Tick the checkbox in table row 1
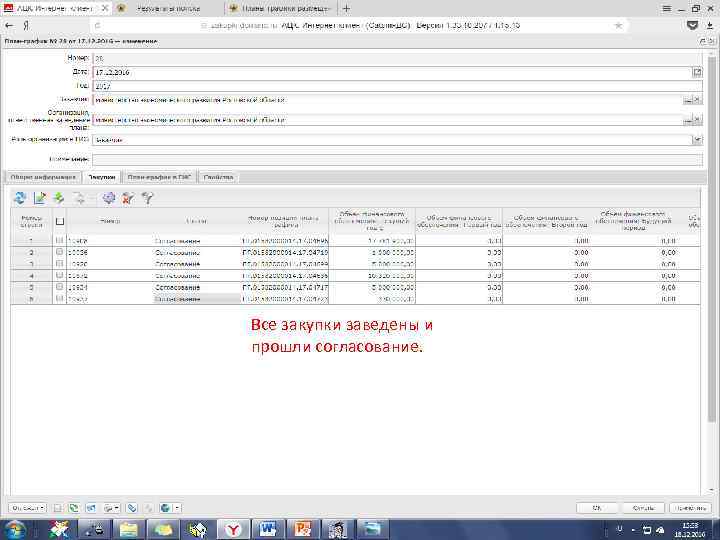Image resolution: width=720 pixels, height=540 pixels. click(59, 240)
